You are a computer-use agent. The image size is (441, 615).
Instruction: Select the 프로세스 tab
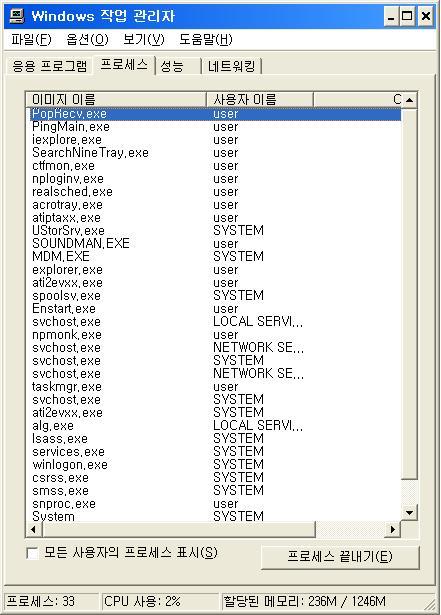124,64
